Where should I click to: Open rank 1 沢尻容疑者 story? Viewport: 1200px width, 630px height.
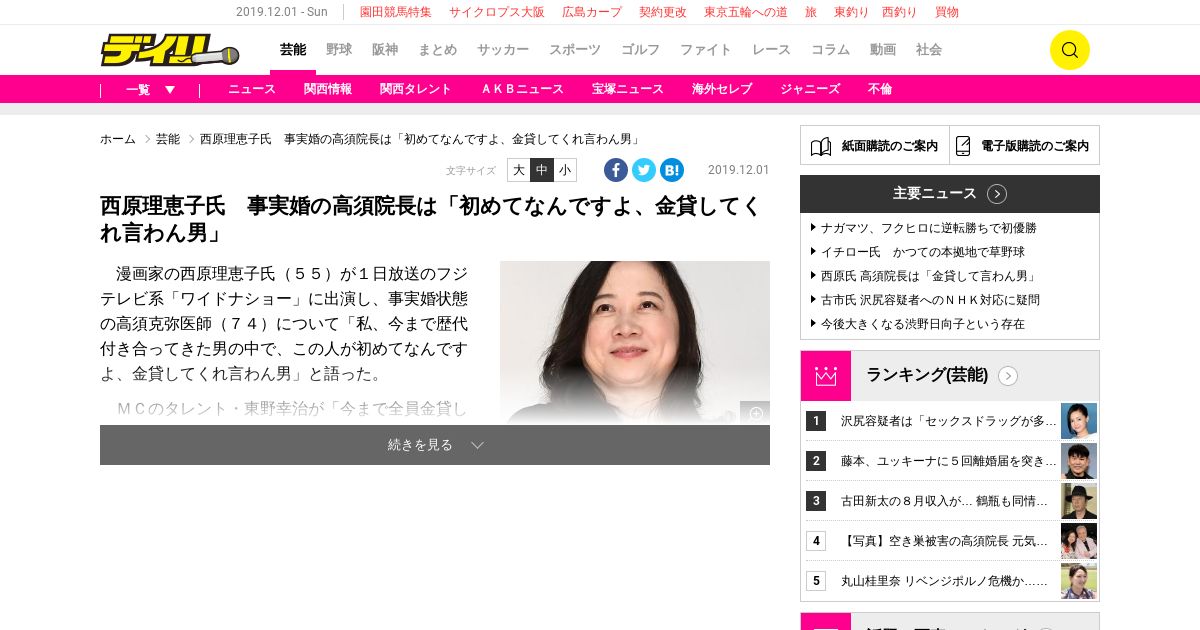pyautogui.click(x=949, y=421)
